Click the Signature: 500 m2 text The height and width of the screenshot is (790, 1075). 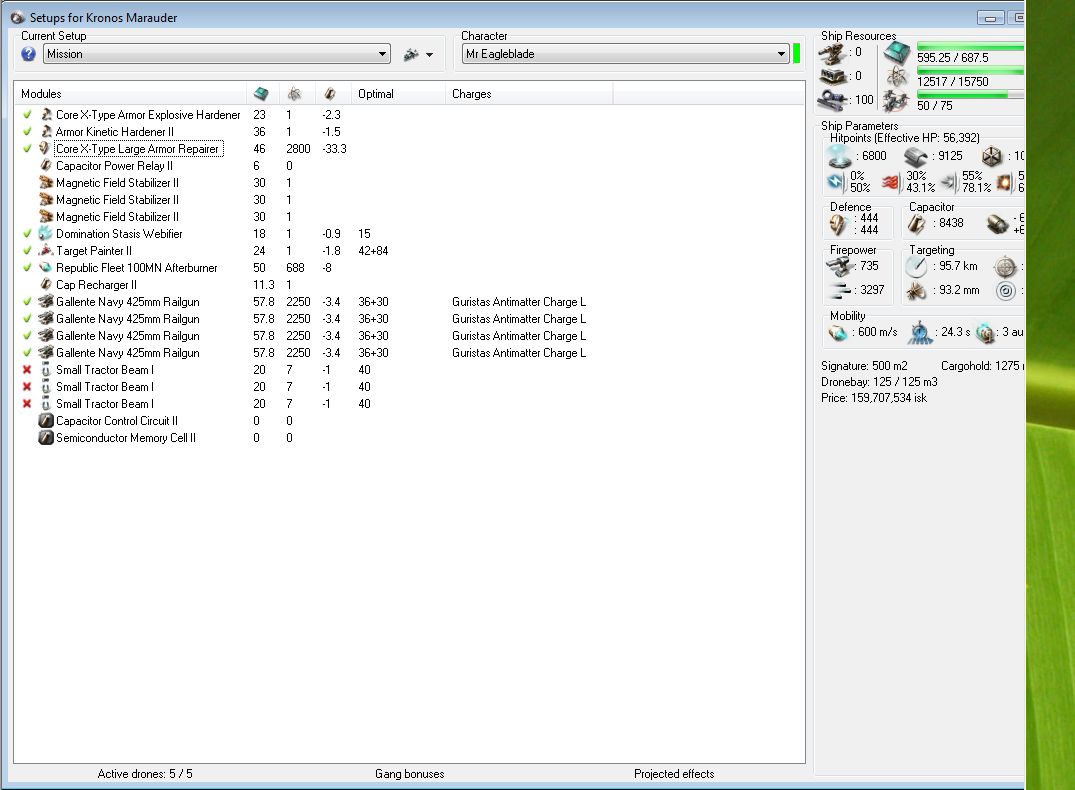864,366
